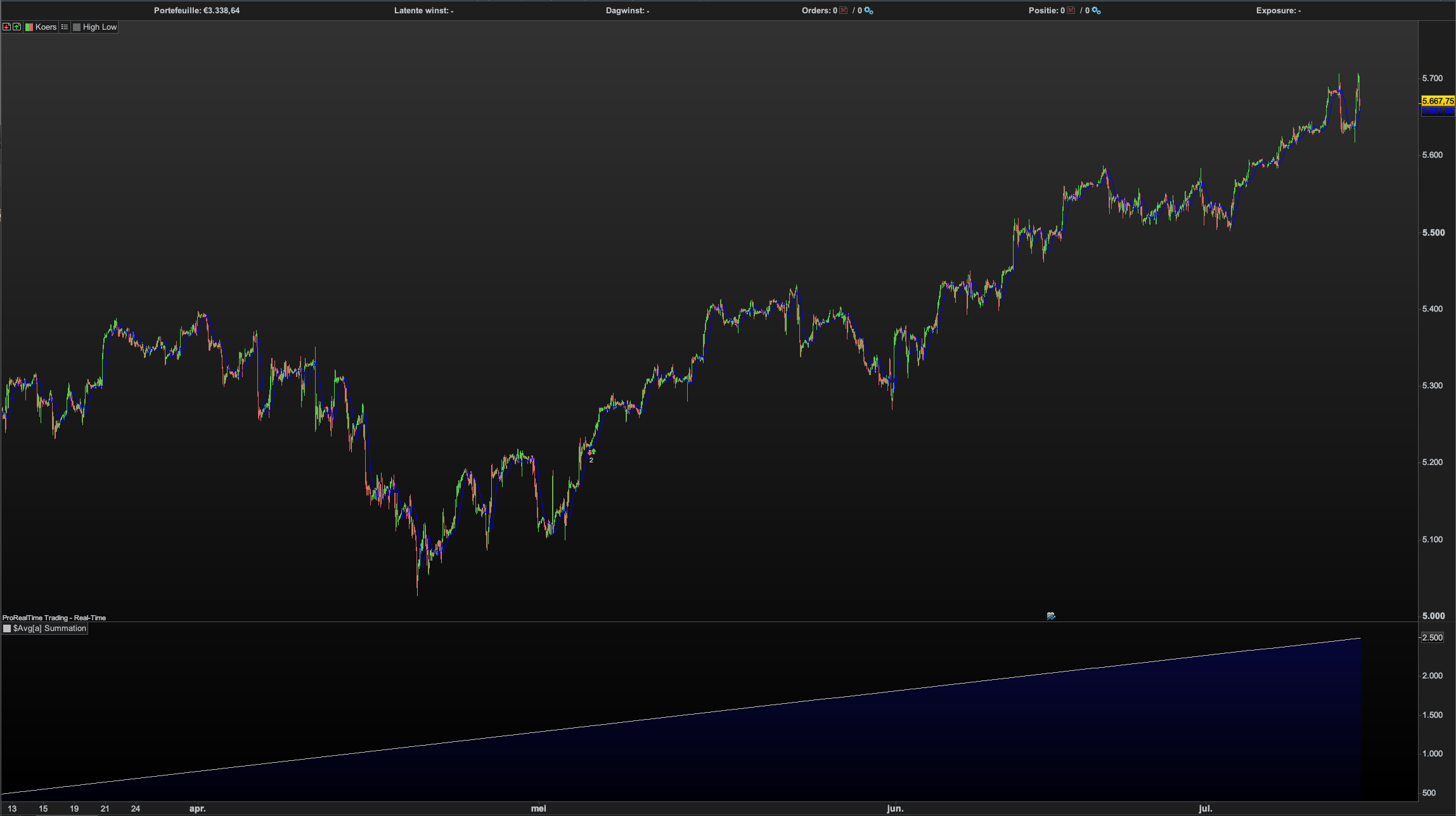This screenshot has height=816, width=1456.
Task: Click the small icon on price chart bottom edge
Action: 1051,616
